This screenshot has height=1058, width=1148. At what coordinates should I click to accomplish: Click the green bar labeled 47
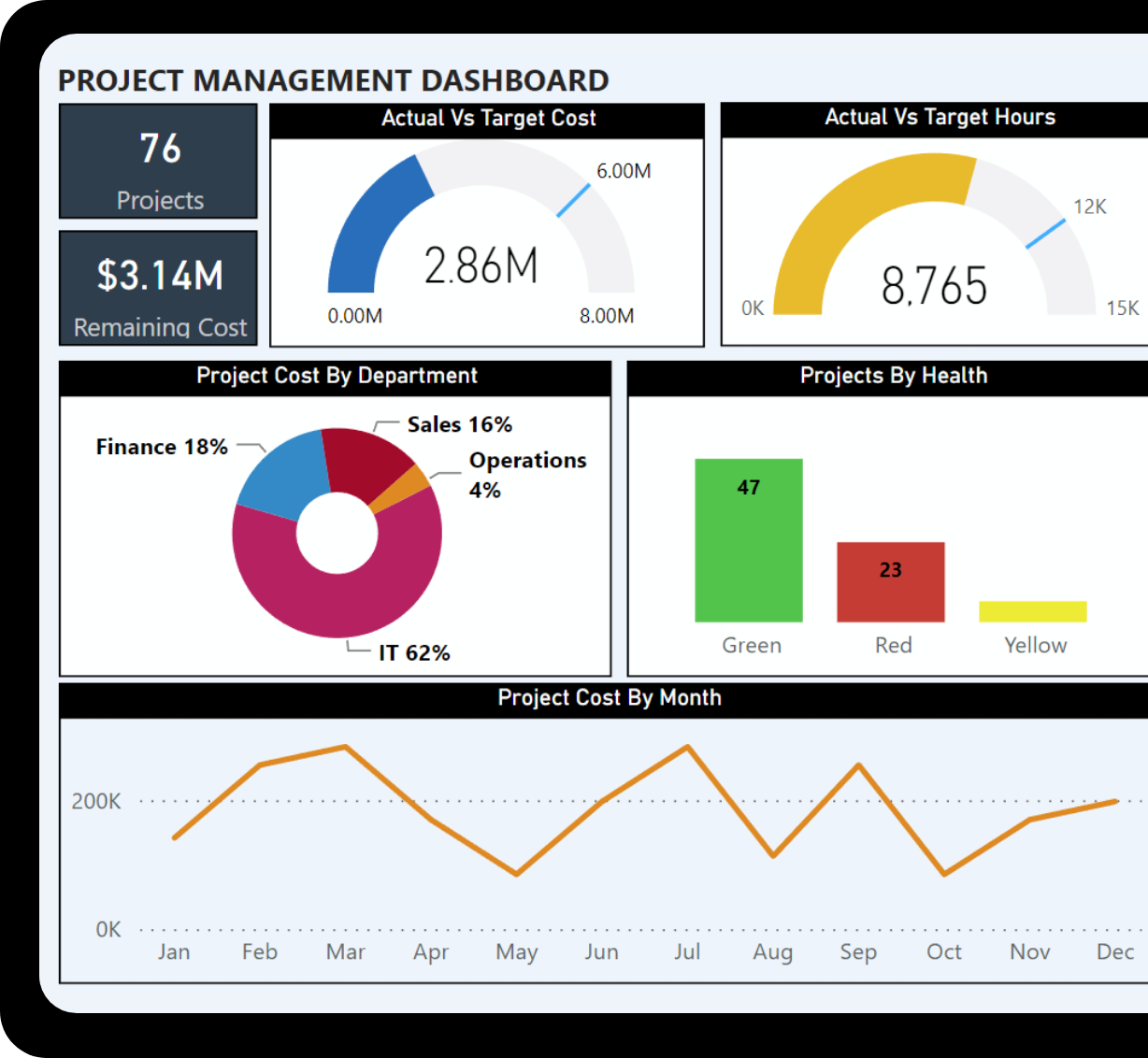749,540
